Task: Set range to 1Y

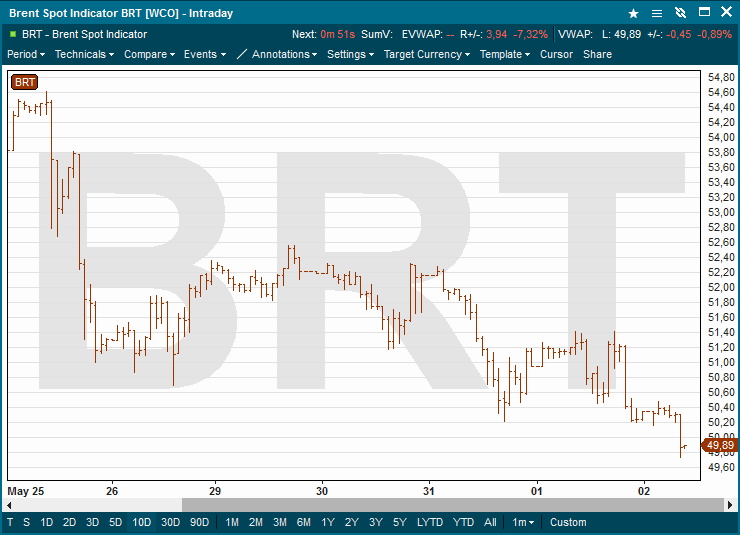Action: 328,522
